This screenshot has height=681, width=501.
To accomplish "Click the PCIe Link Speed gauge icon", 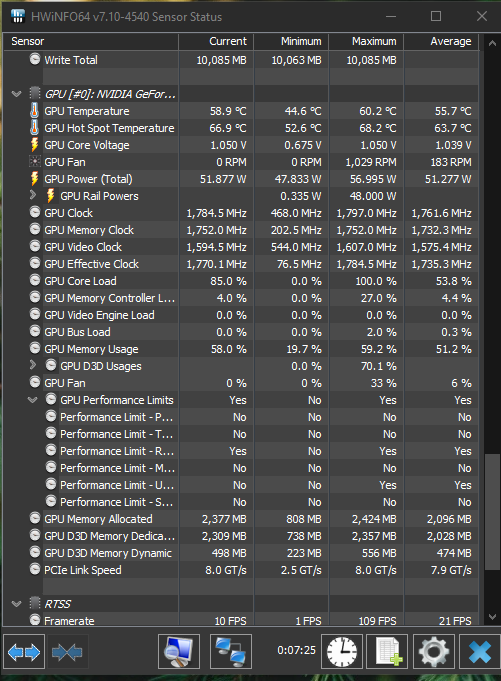I will click(35, 569).
